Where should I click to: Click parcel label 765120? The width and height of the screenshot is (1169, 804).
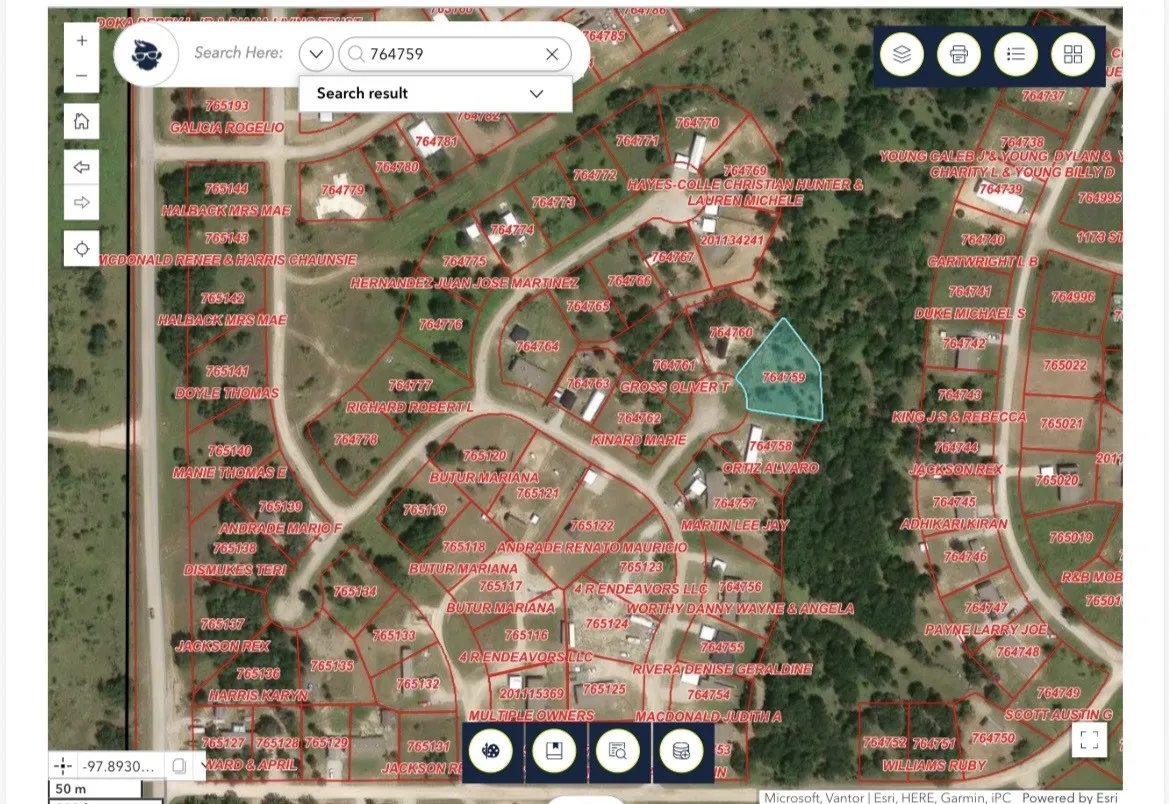[485, 455]
